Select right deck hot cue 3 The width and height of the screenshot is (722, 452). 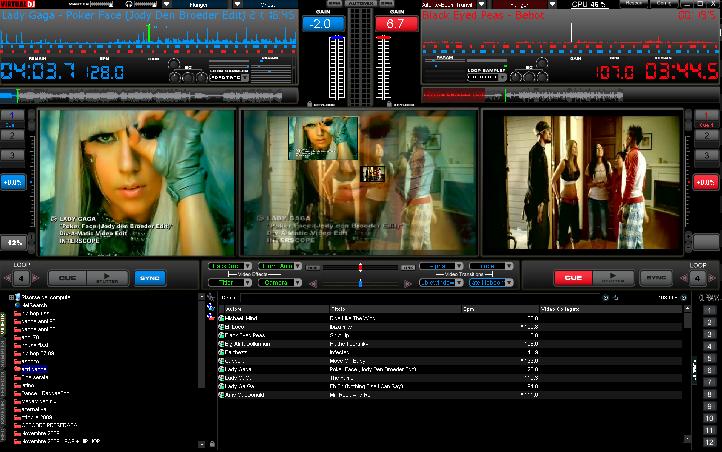pyautogui.click(x=706, y=155)
